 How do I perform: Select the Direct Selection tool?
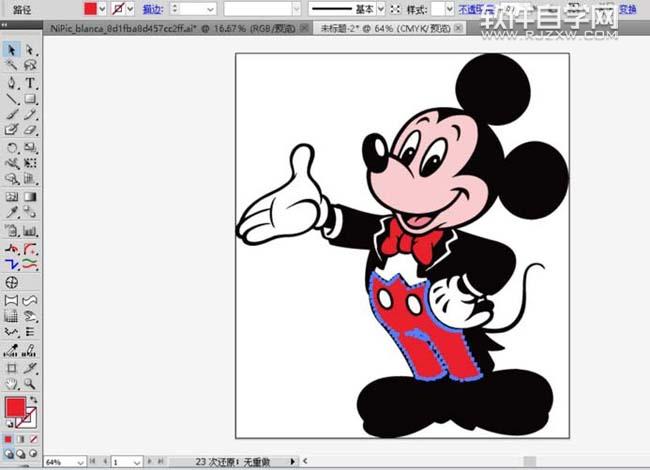click(30, 50)
